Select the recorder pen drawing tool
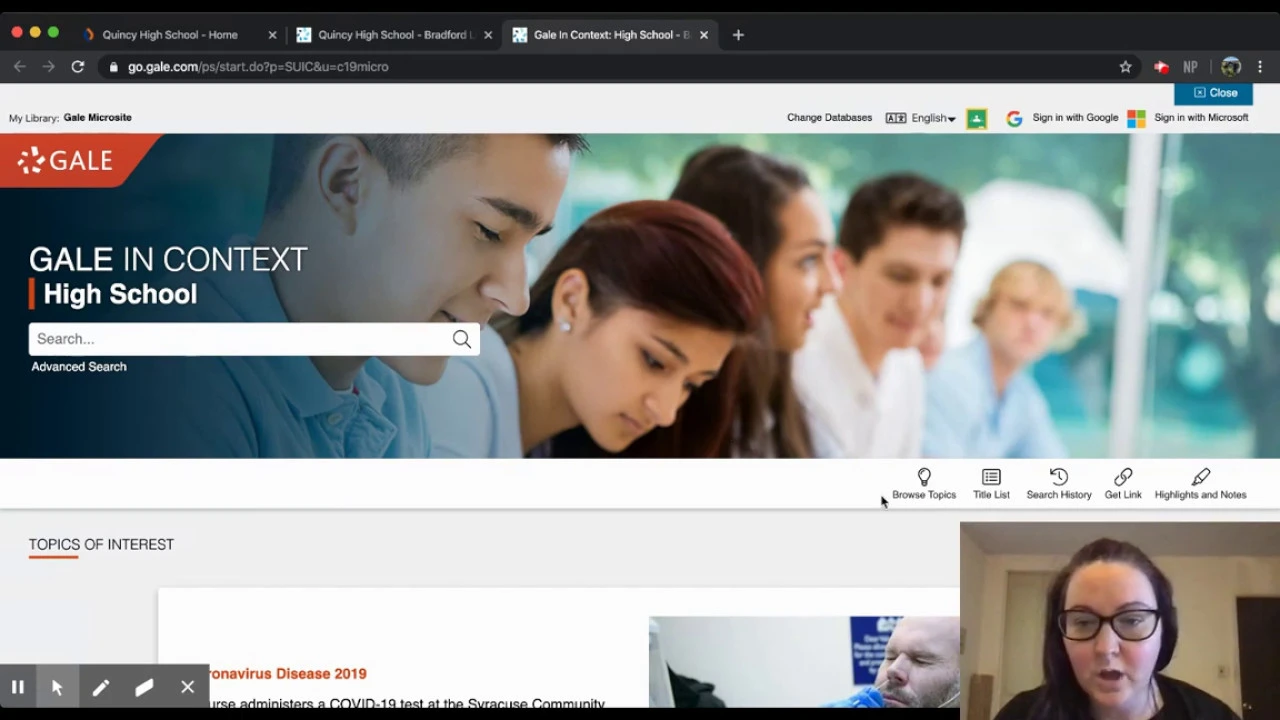Screen dimensions: 1280x720 (101, 688)
